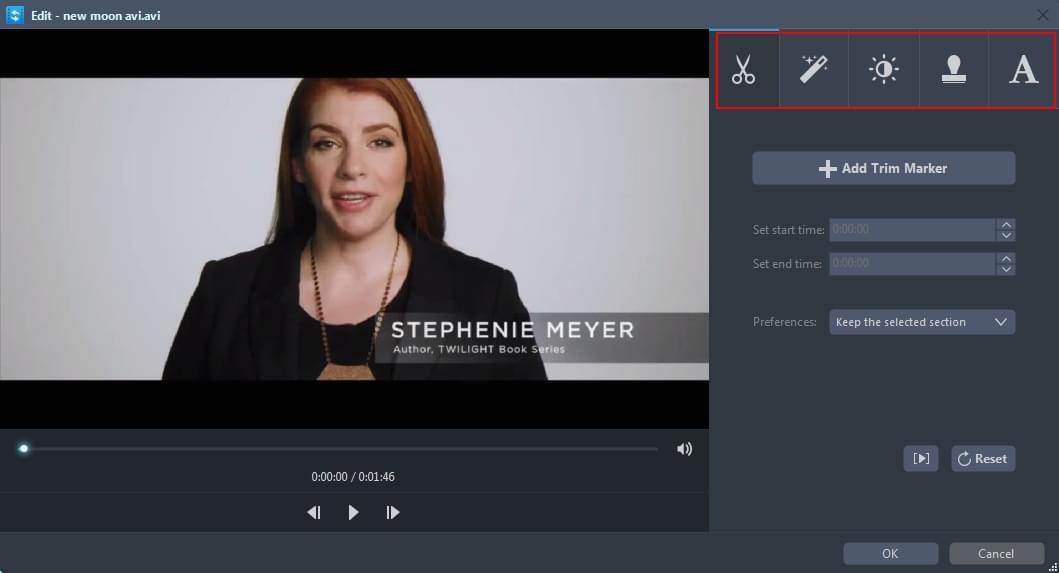Mute the video with speaker icon
Viewport: 1059px width, 573px height.
(x=684, y=449)
